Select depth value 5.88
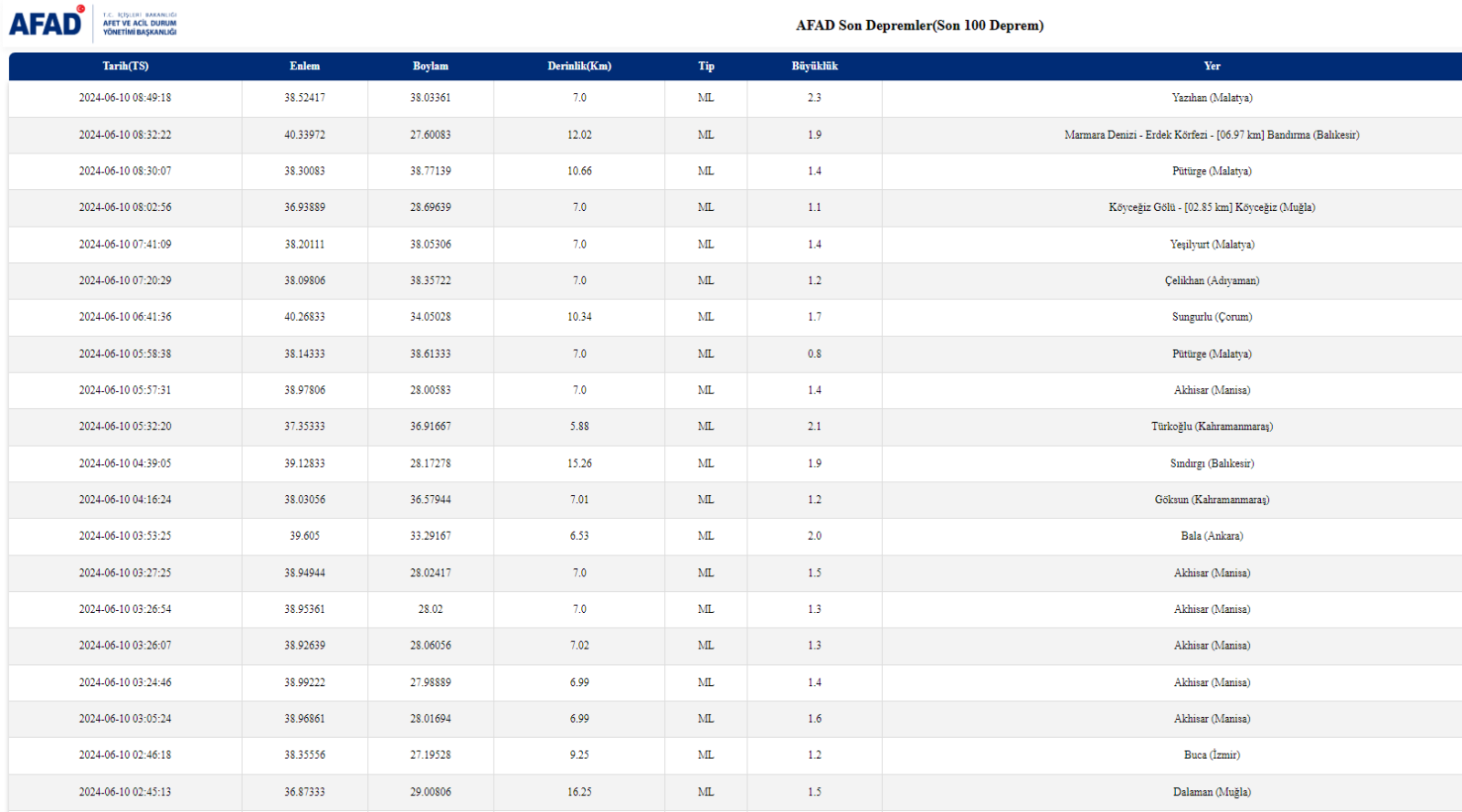 [579, 427]
